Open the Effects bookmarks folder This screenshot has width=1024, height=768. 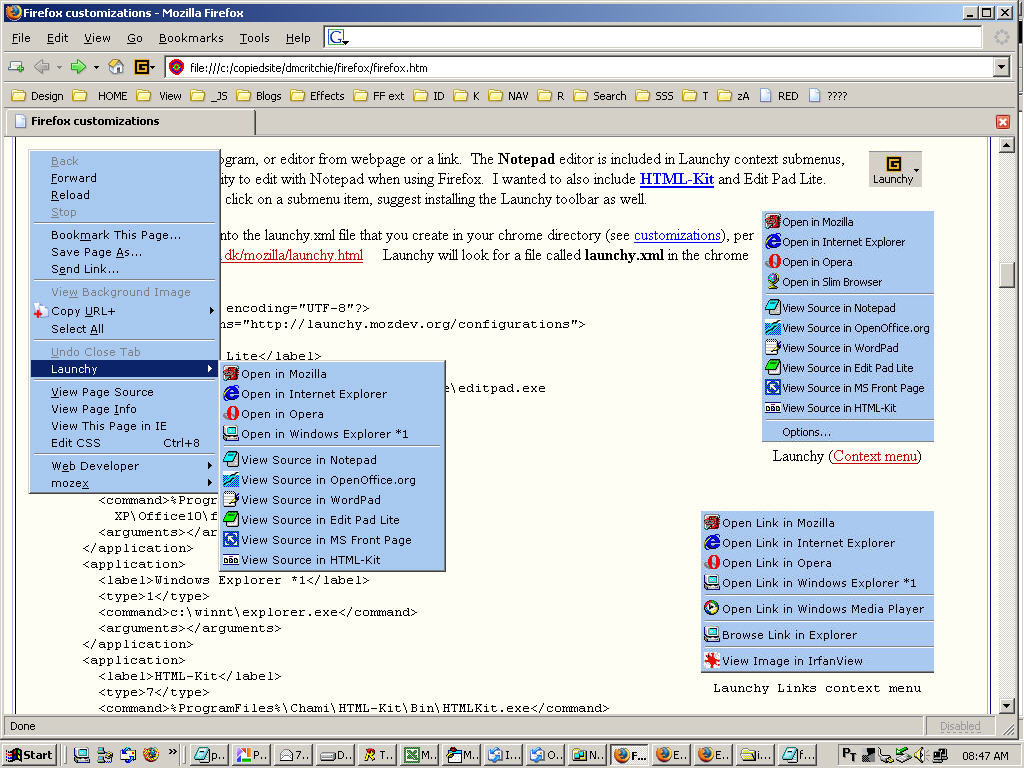coord(318,96)
